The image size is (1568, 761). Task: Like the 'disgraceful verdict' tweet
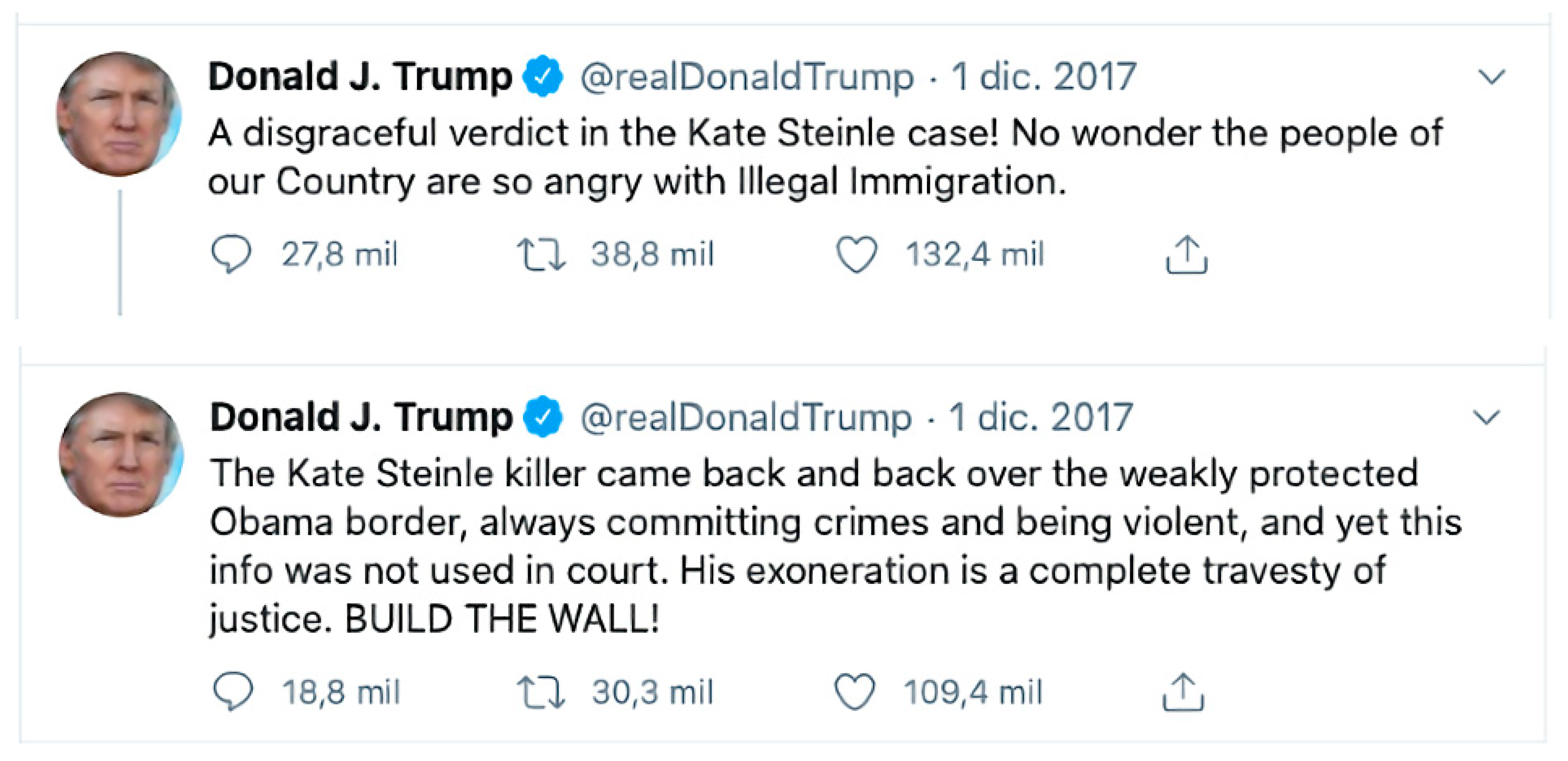pyautogui.click(x=856, y=254)
